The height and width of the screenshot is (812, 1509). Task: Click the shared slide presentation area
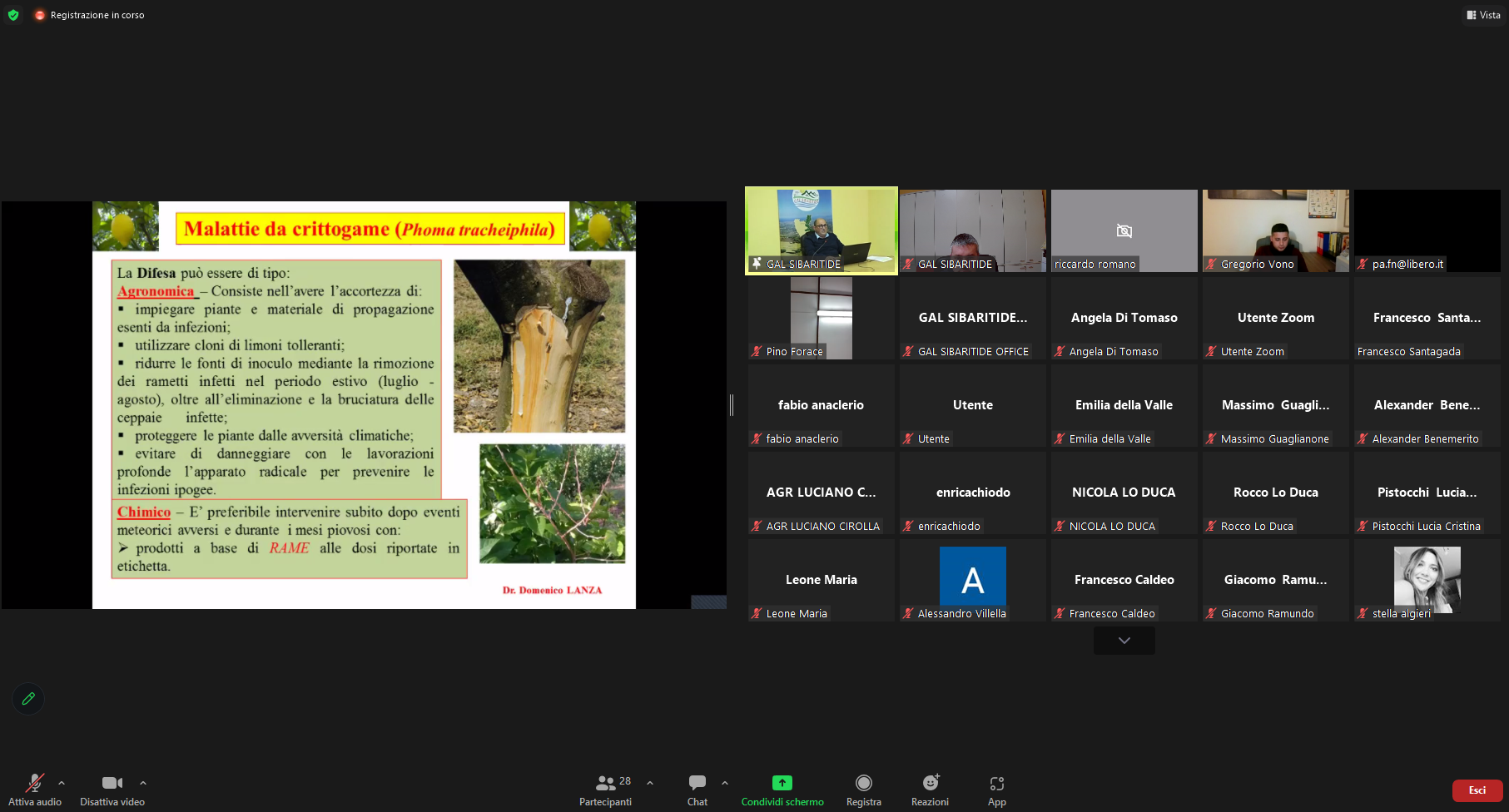(x=364, y=405)
